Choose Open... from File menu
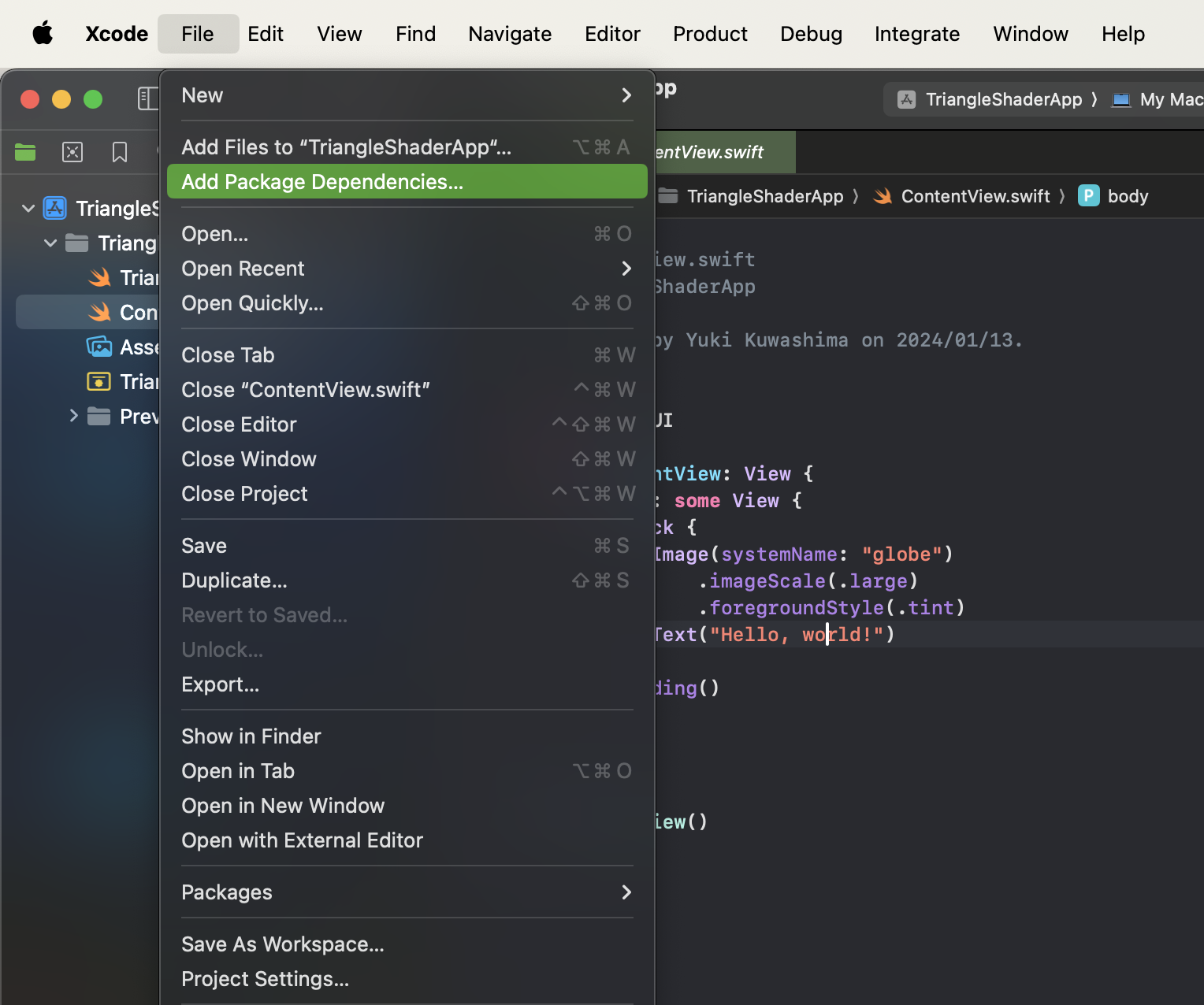The image size is (1204, 1005). 407,234
